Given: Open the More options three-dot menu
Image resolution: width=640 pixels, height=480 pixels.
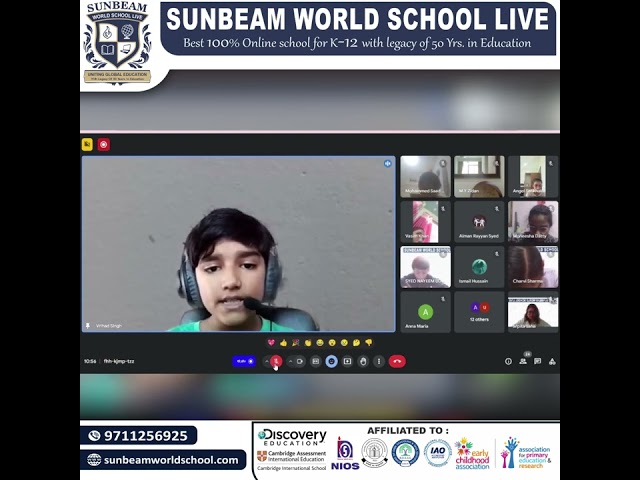Looking at the screenshot, I should coord(379,361).
